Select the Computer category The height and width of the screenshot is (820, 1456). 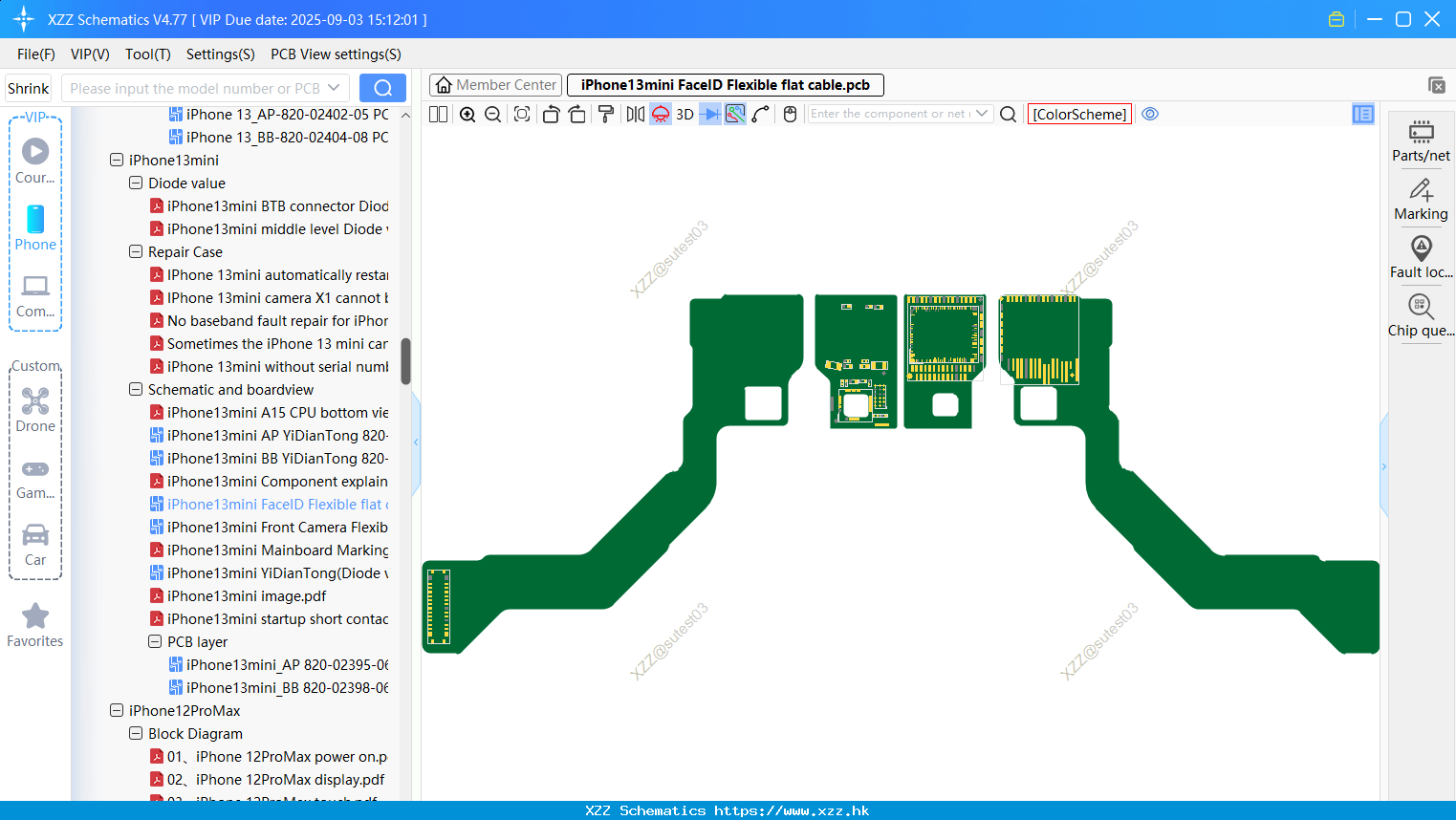(x=35, y=295)
